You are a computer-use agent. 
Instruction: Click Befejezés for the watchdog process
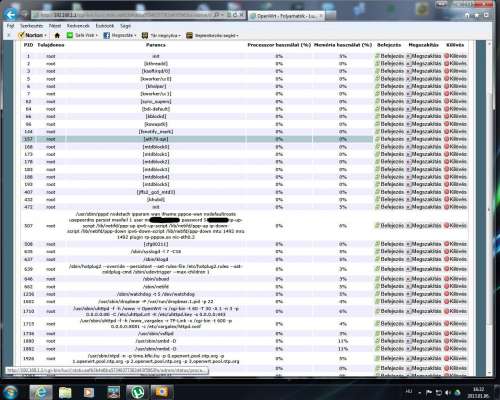point(389,294)
